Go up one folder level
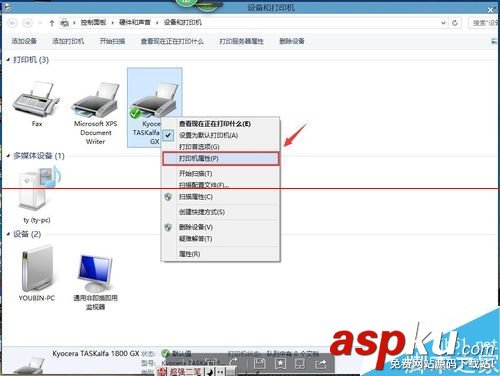 click(52, 23)
